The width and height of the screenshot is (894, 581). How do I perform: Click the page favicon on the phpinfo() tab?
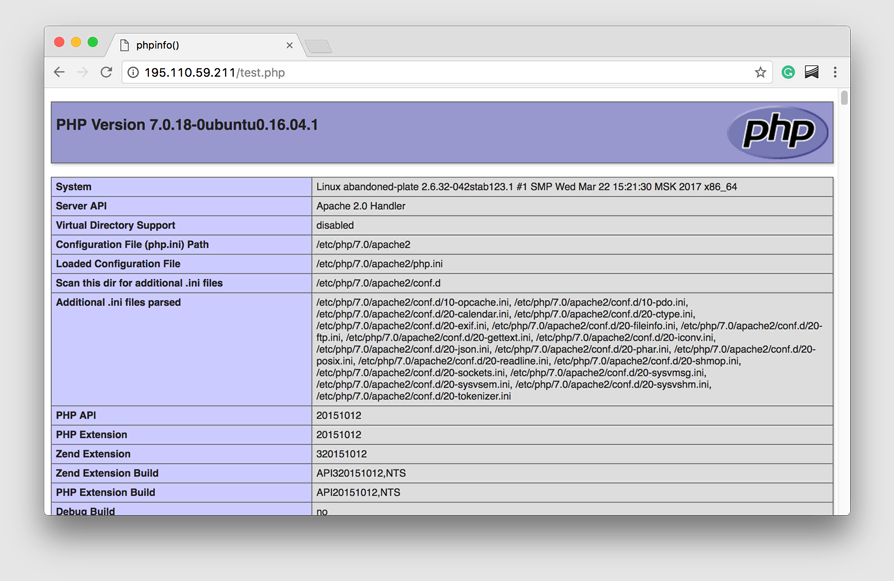(x=126, y=44)
